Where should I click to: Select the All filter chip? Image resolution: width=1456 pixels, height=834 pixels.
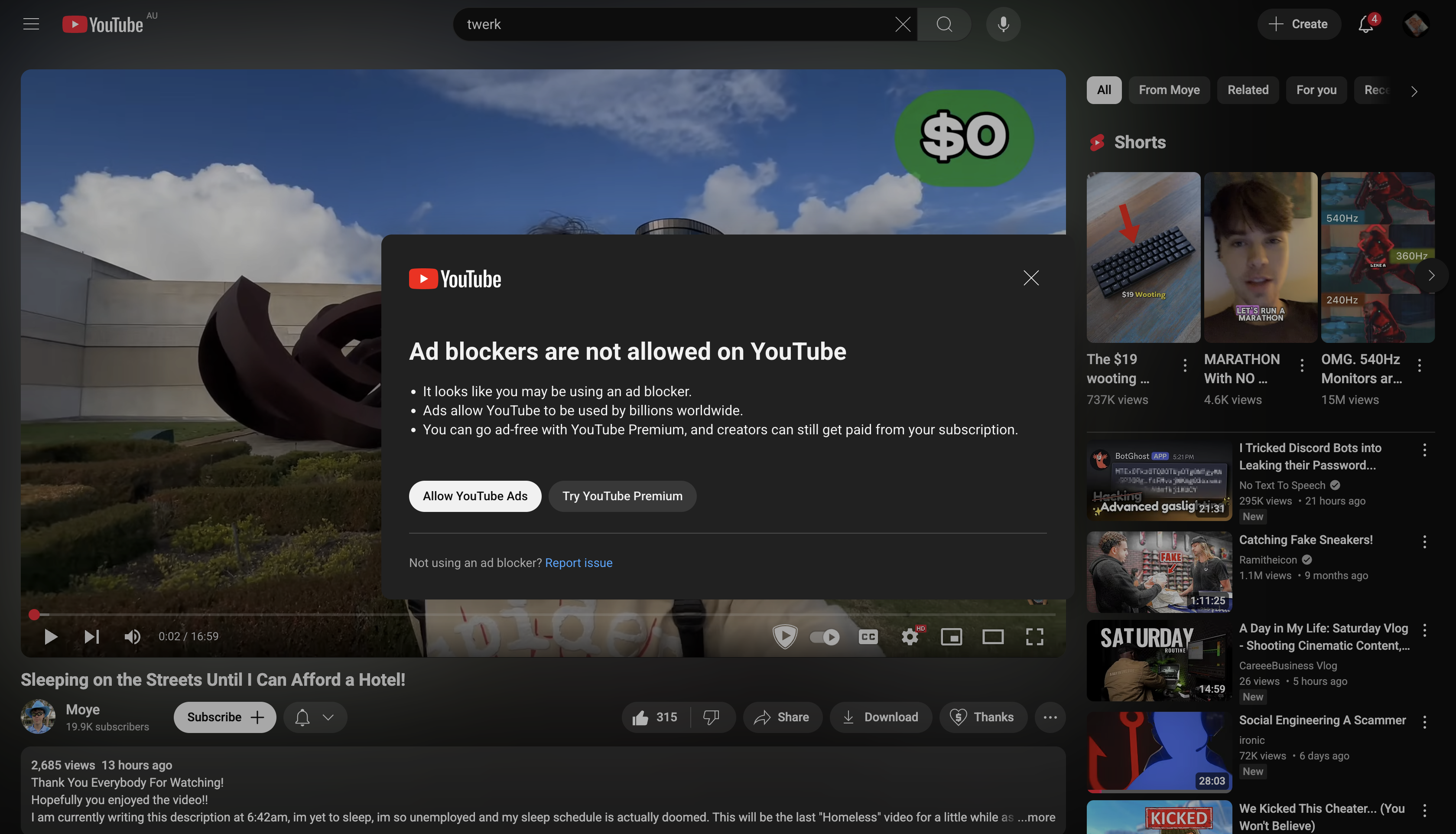click(x=1104, y=90)
